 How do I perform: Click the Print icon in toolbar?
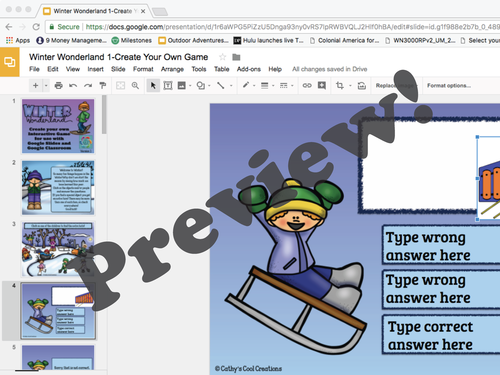coord(59,86)
